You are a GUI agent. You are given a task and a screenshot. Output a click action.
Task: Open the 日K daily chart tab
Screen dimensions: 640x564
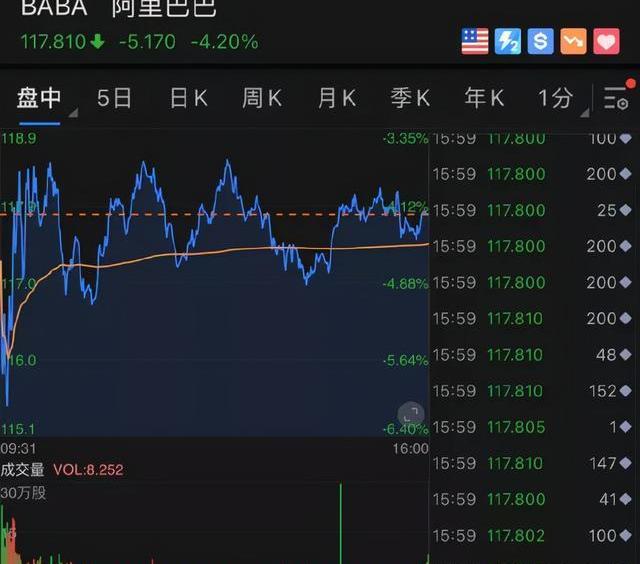click(x=189, y=98)
